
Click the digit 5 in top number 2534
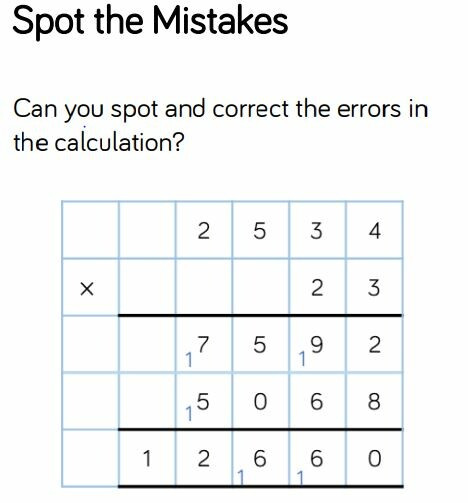pyautogui.click(x=260, y=231)
